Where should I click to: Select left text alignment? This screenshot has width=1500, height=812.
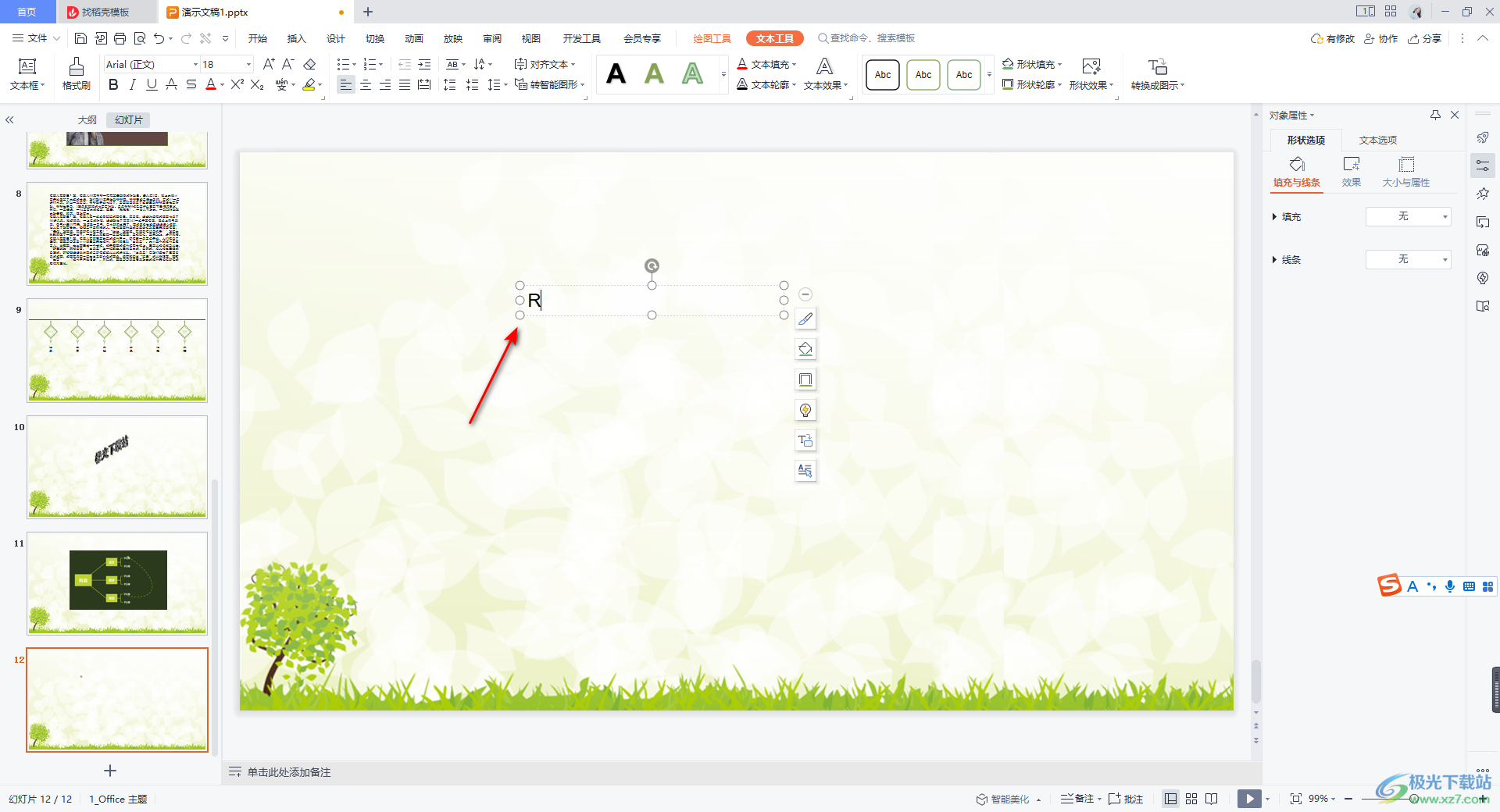[x=346, y=85]
